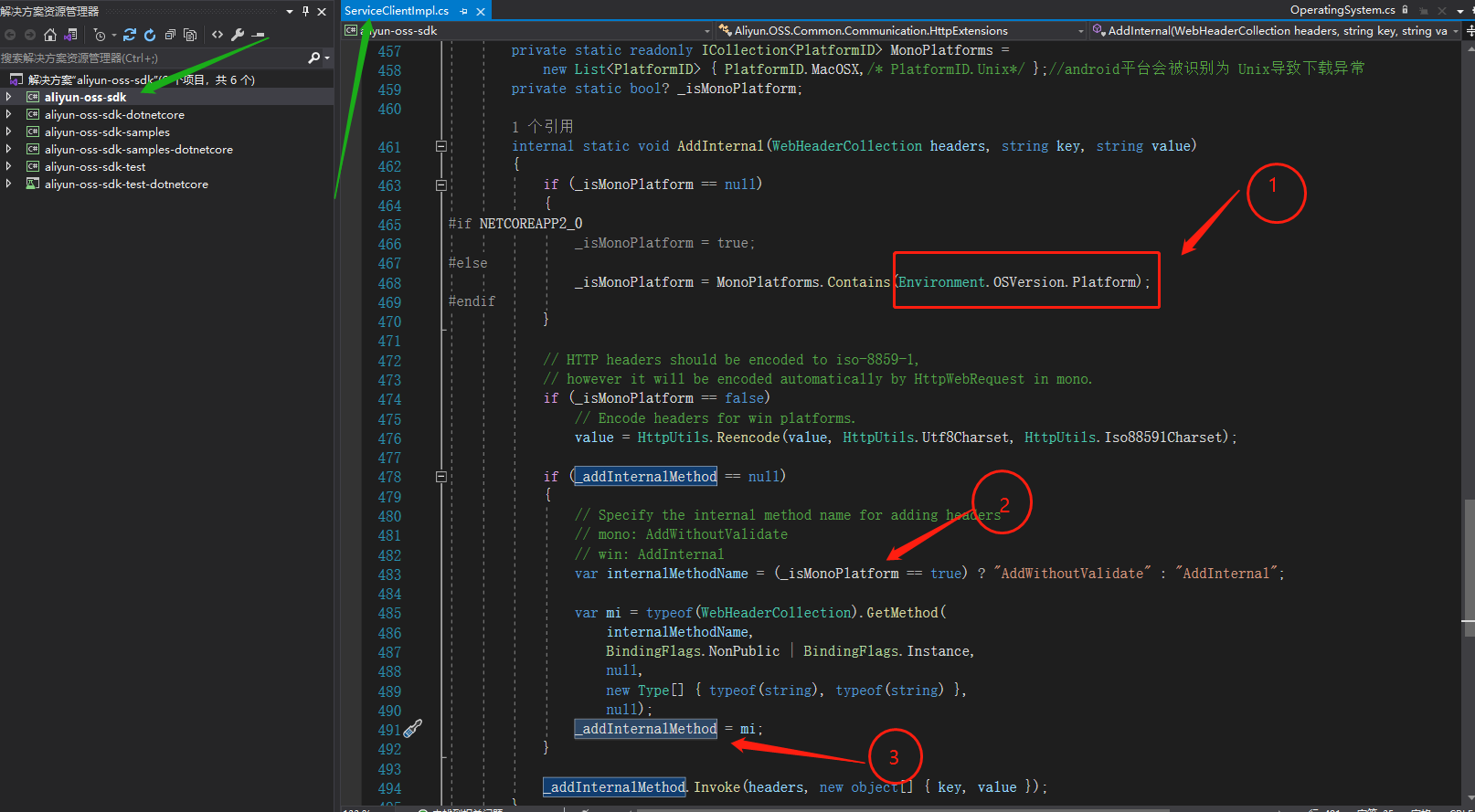Click the Forward navigation arrow in Solution Explorer
This screenshot has width=1475, height=812.
pyautogui.click(x=29, y=35)
